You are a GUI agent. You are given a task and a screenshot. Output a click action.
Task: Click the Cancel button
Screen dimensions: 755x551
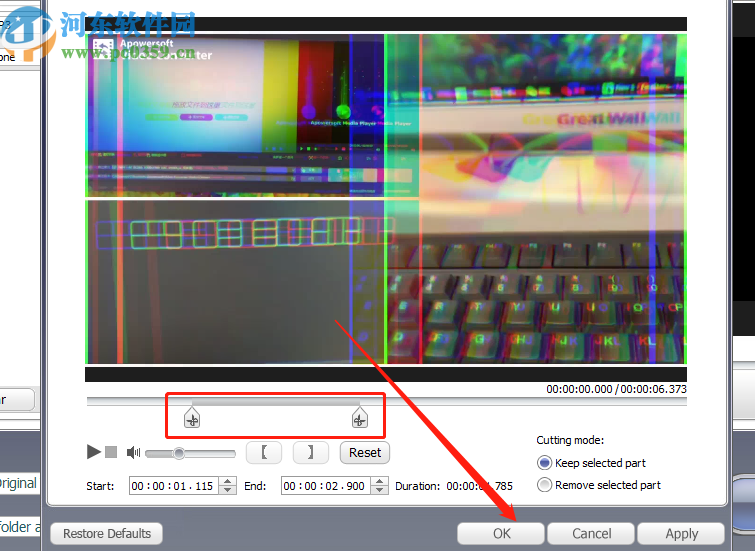click(x=591, y=534)
